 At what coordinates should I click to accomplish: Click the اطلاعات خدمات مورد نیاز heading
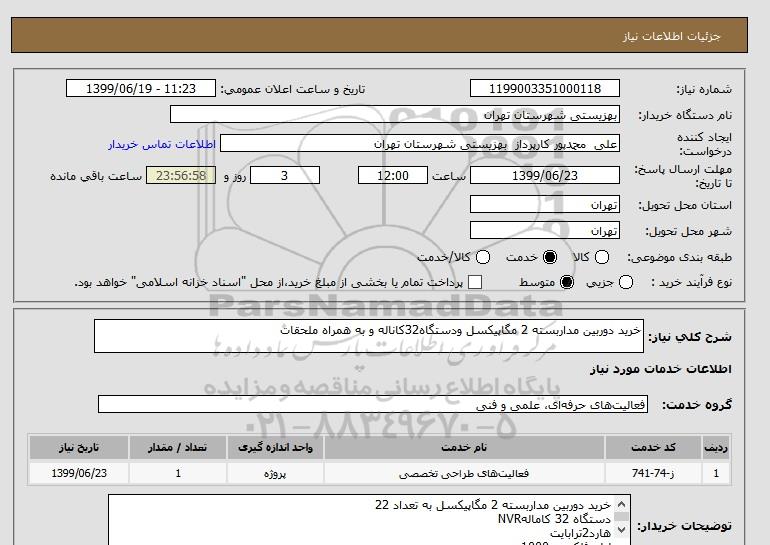(660, 369)
